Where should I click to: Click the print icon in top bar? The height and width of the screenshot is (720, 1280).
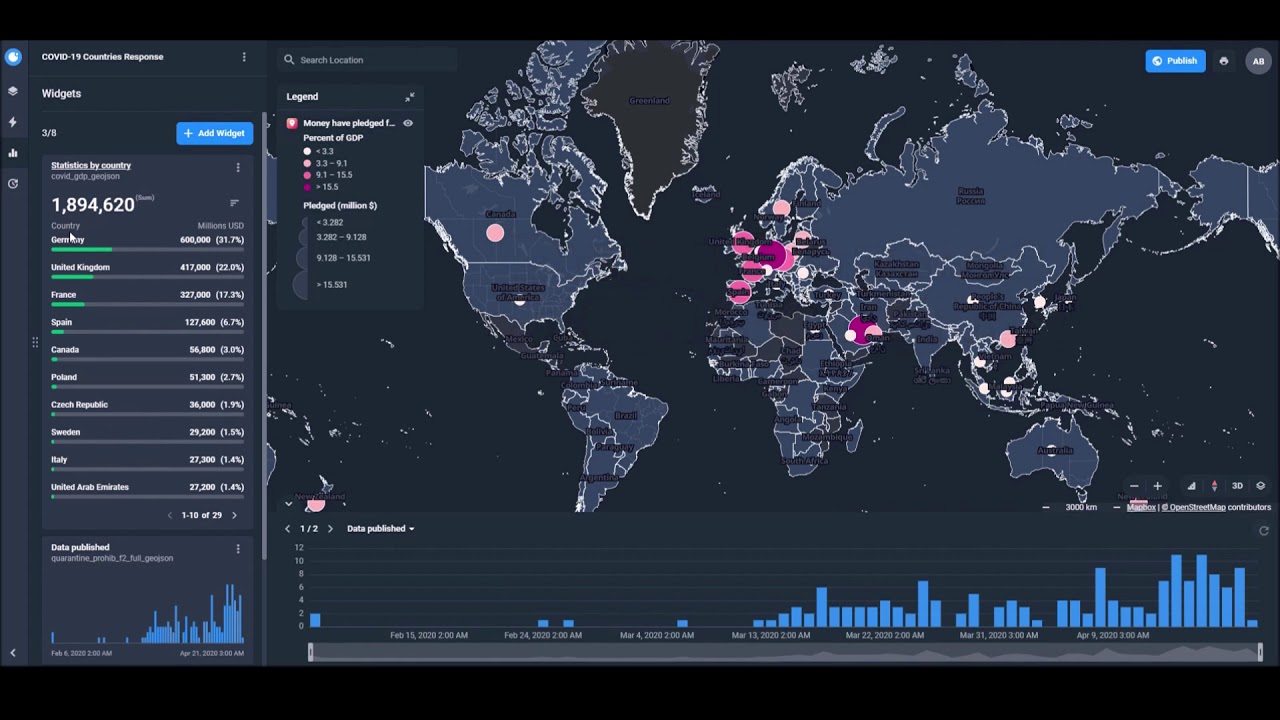click(1223, 61)
